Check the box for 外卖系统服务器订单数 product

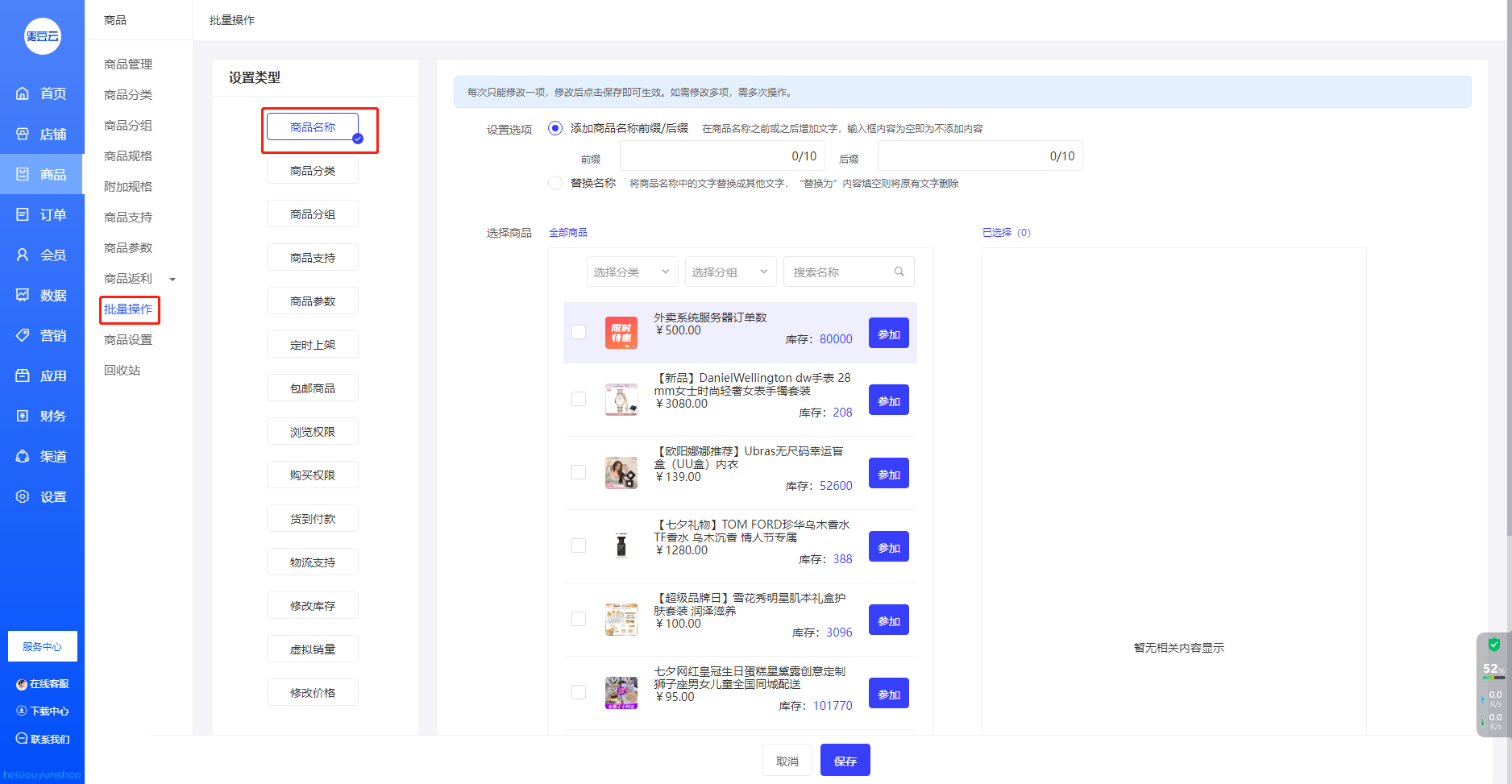pyautogui.click(x=579, y=332)
